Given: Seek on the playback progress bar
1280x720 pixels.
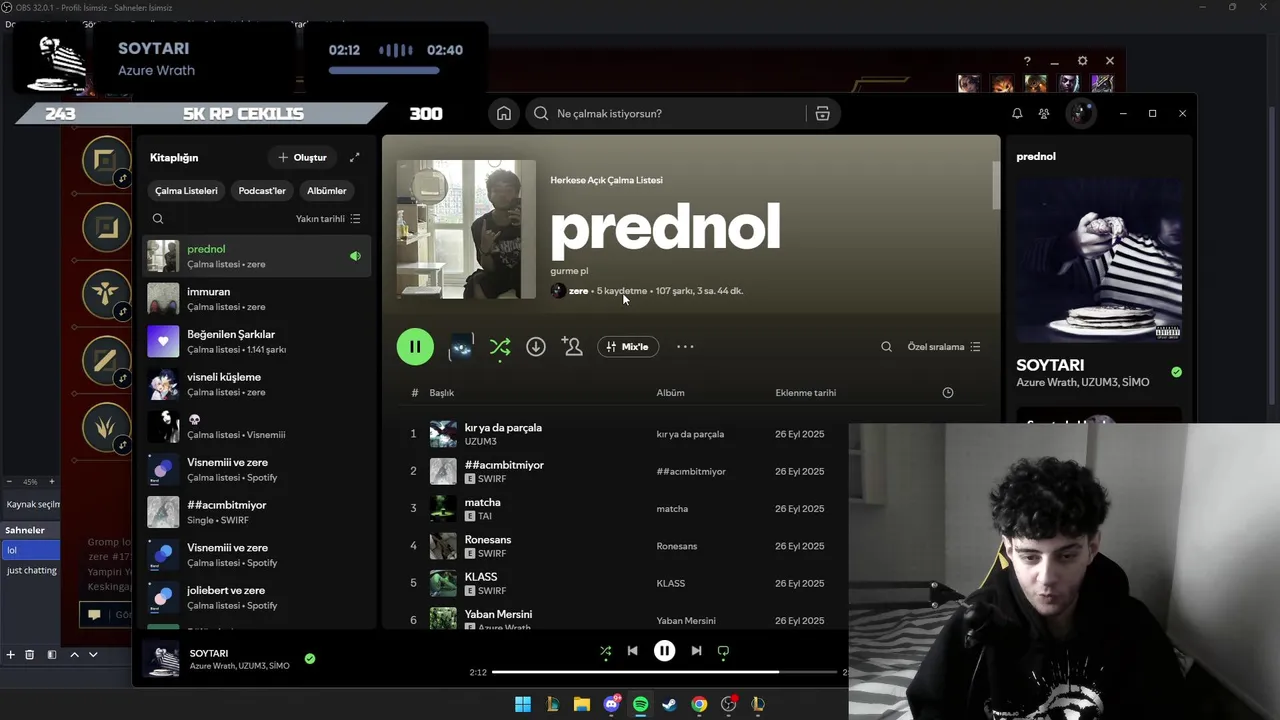Looking at the screenshot, I should (664, 672).
